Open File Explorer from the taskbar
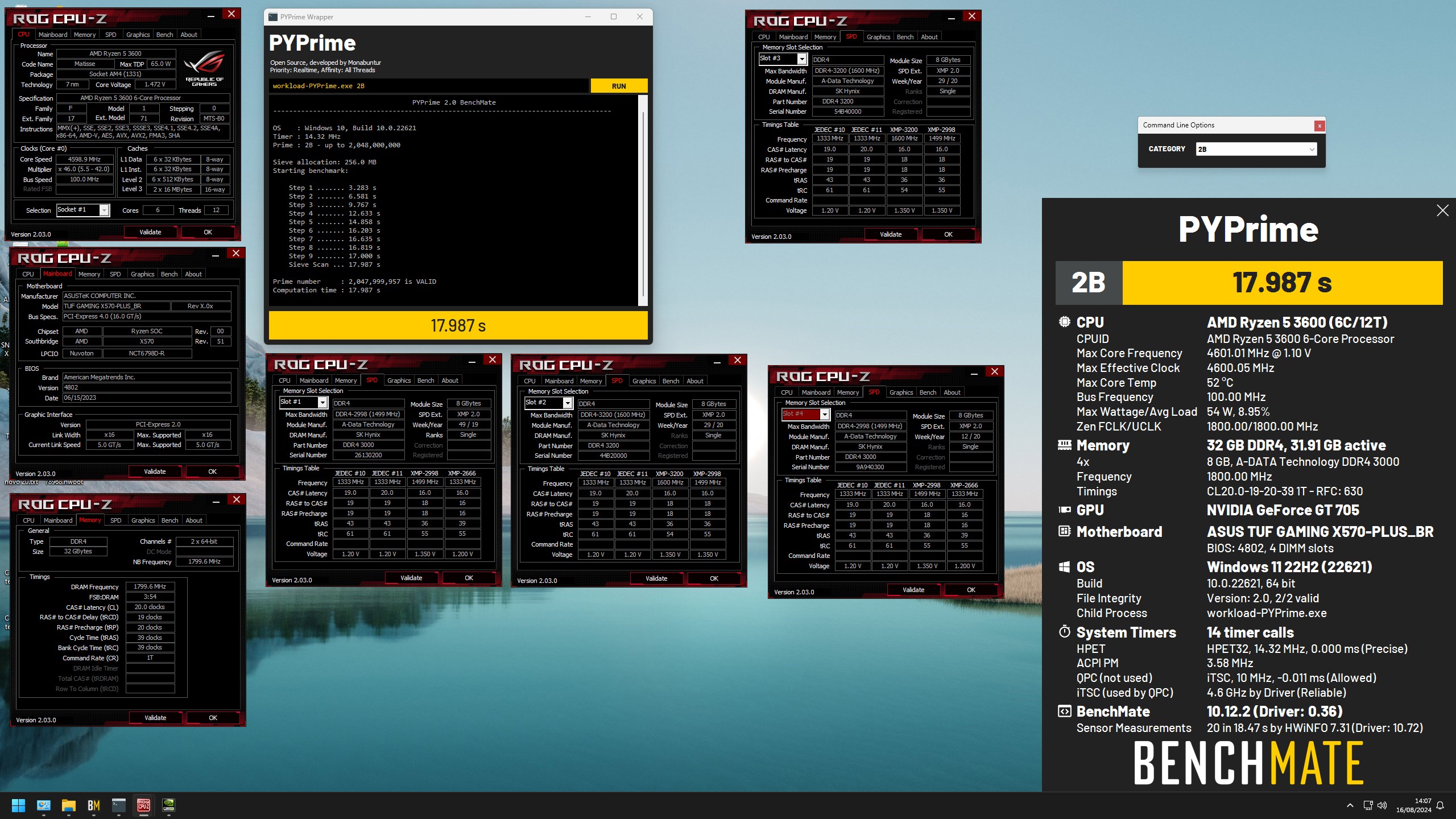Screen dimensions: 1456x819 tap(69, 805)
